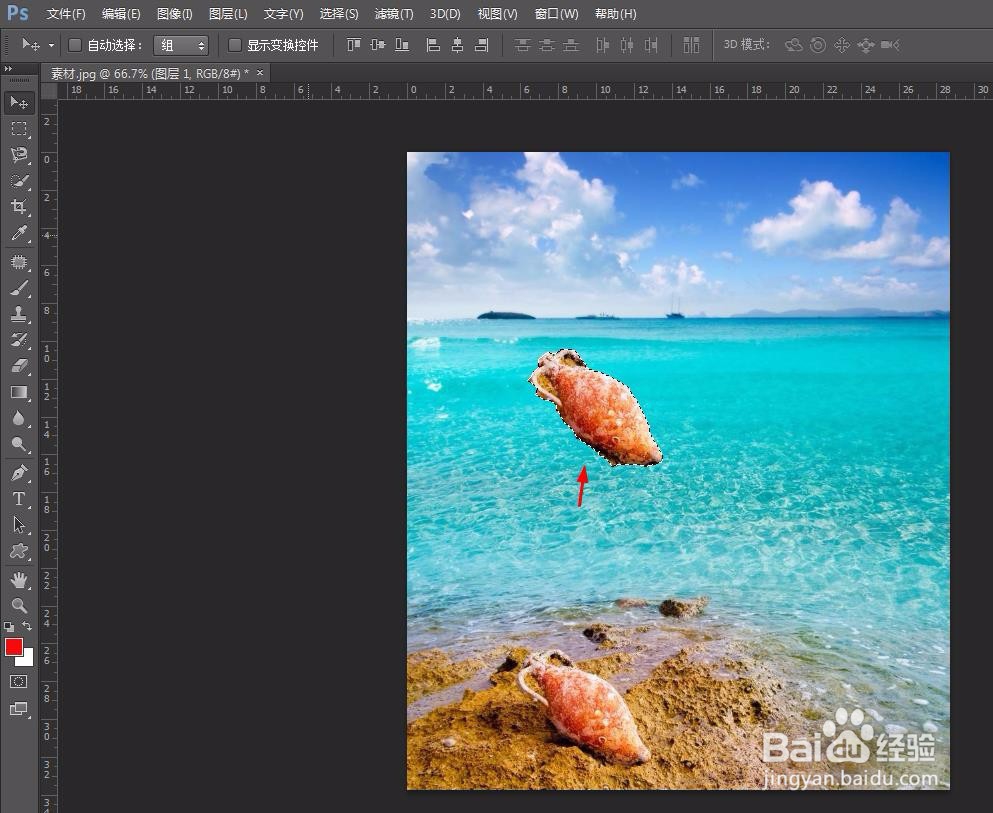Select the Clone Stamp tool

pyautogui.click(x=19, y=313)
